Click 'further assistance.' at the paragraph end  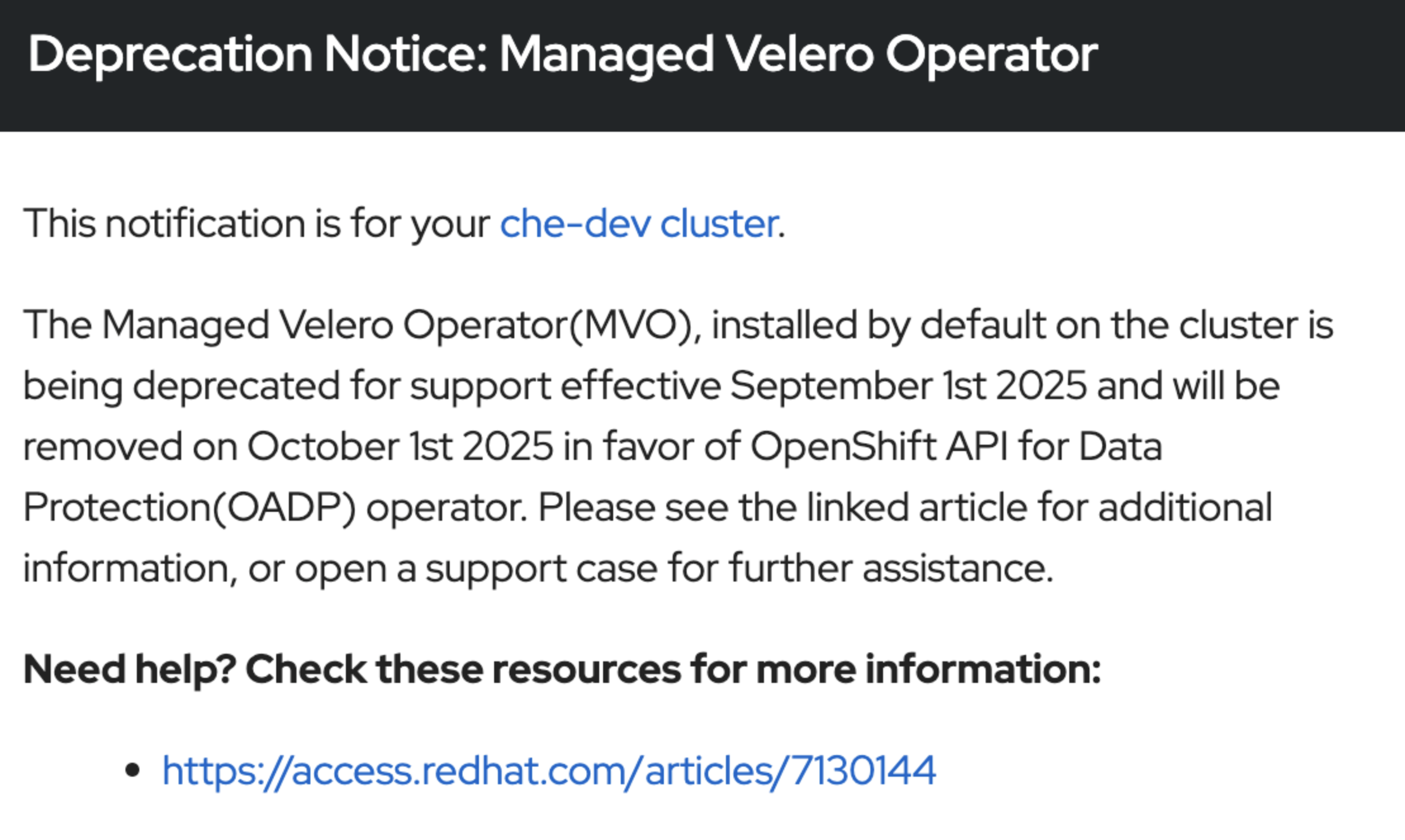(x=891, y=568)
